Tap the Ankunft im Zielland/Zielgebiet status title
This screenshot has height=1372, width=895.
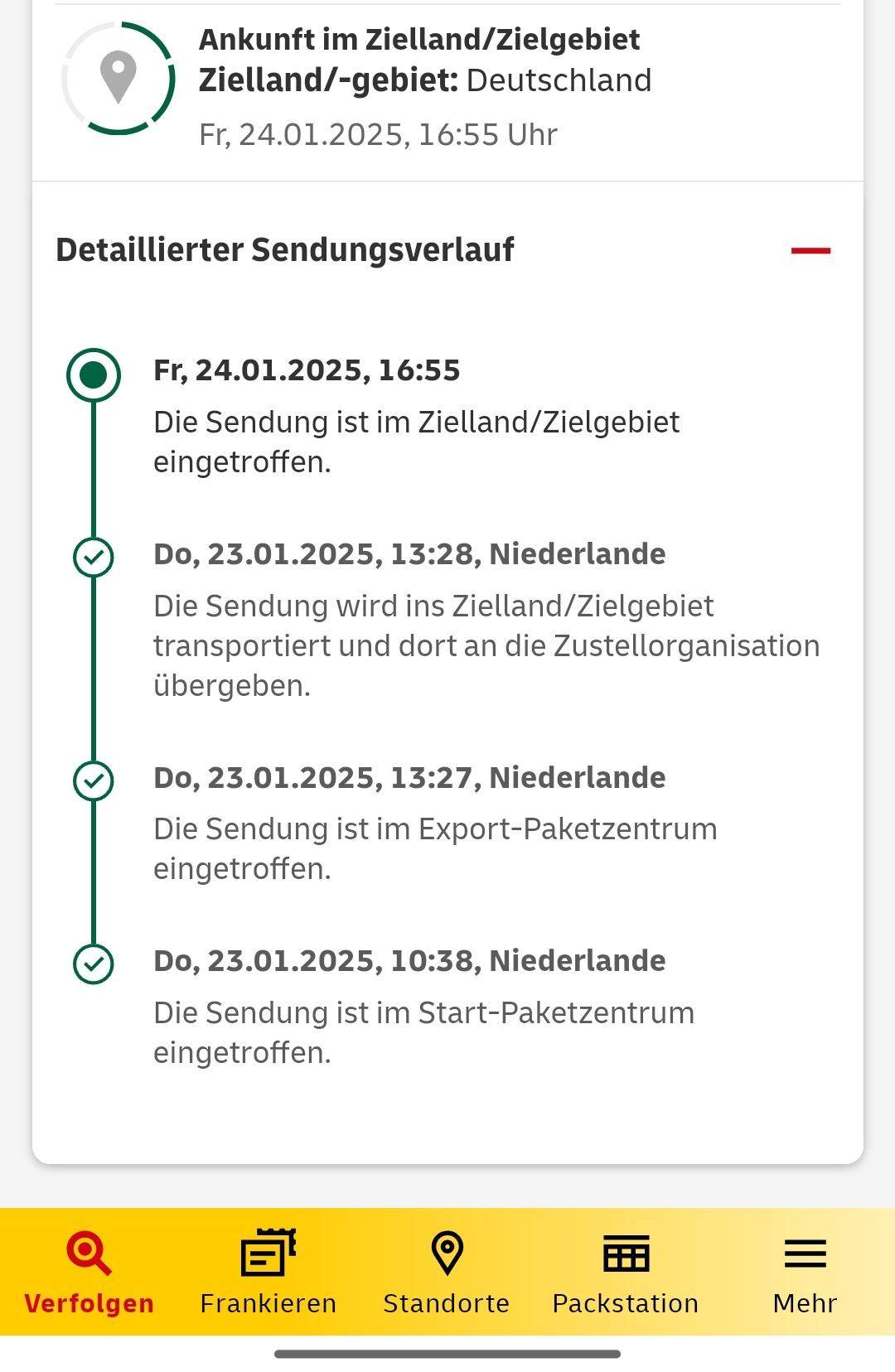[x=419, y=39]
